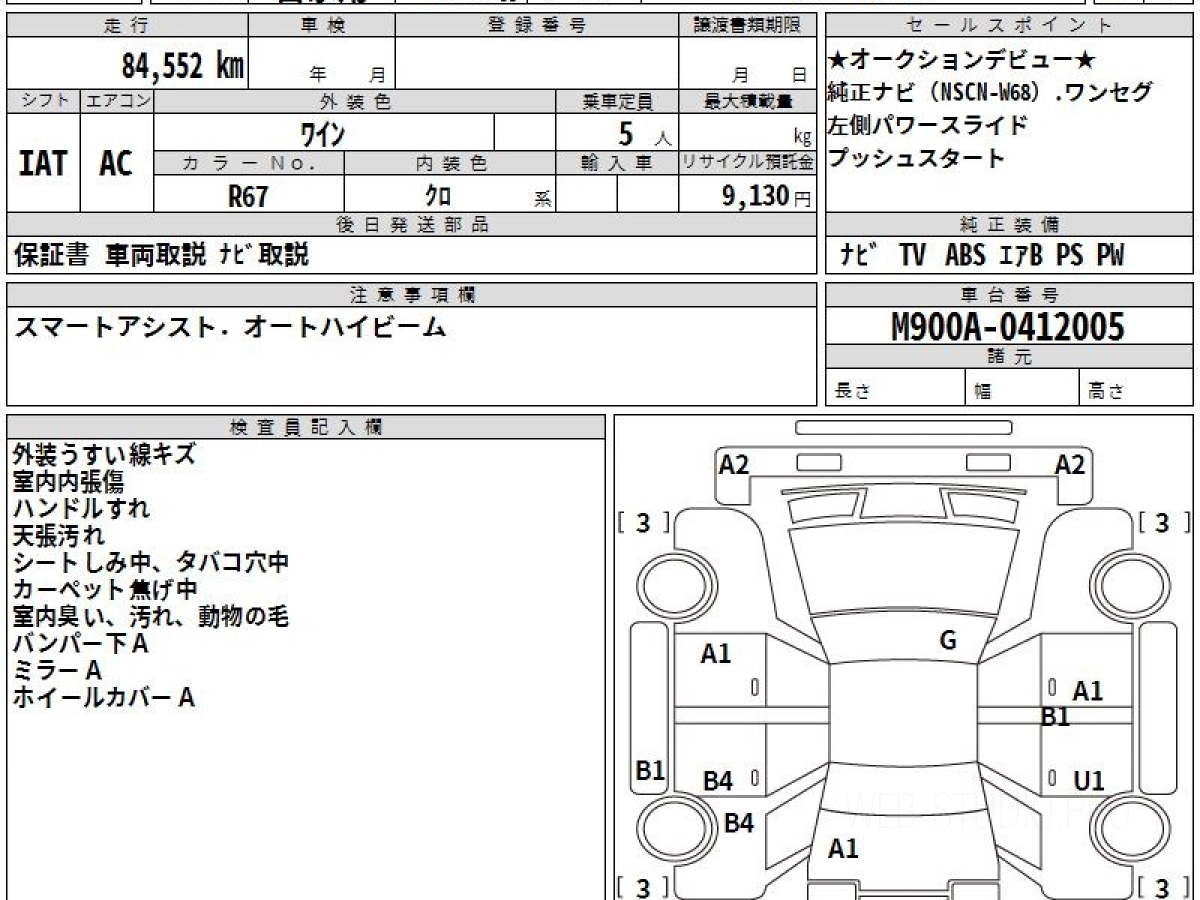Select the 左側パワースライド sales point line
Screen dimensions: 1200x900
tap(928, 125)
